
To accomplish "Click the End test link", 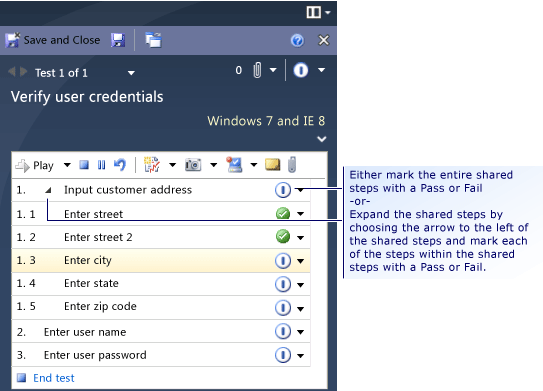I will [x=54, y=378].
